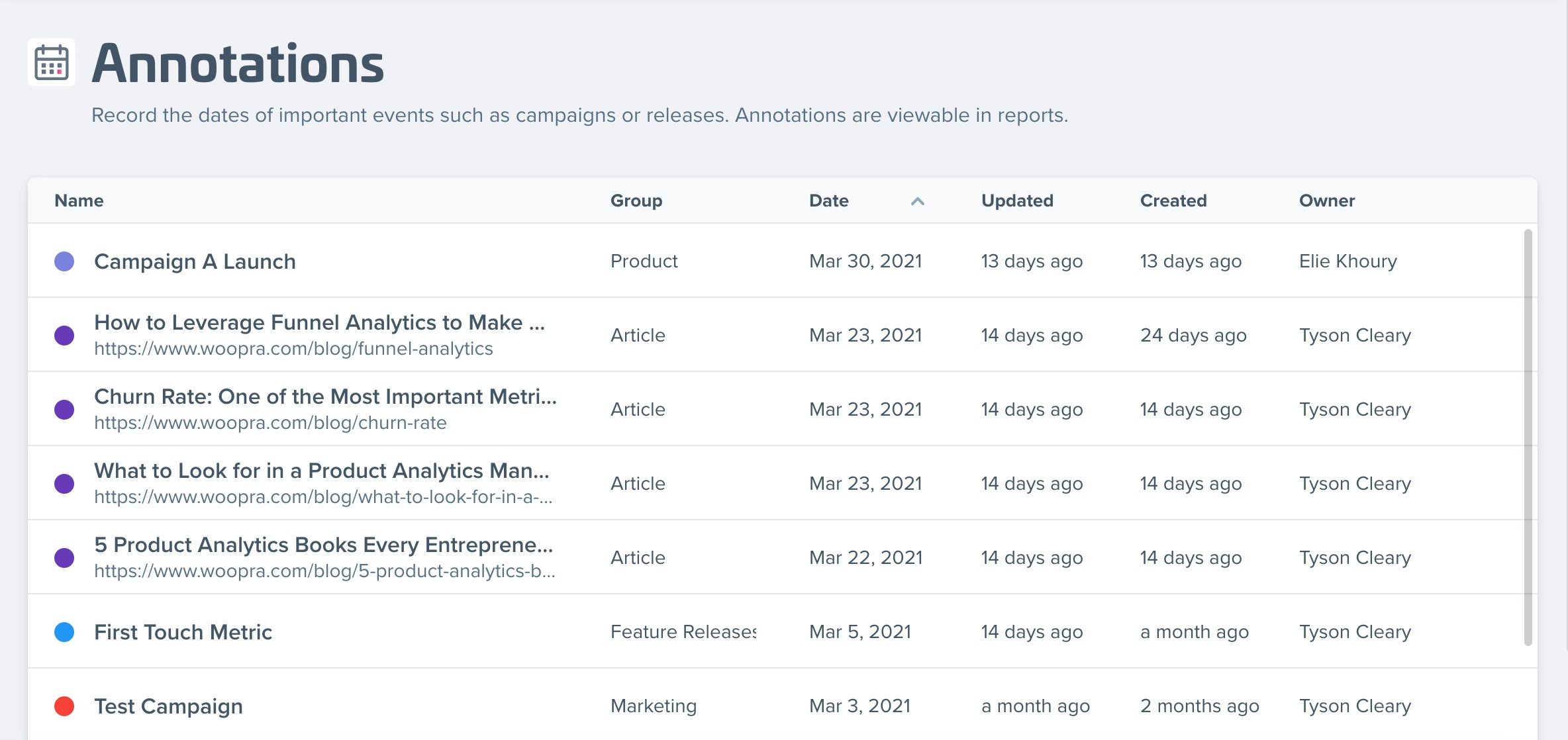
Task: Open the Campaign A Launch annotation
Action: (195, 261)
